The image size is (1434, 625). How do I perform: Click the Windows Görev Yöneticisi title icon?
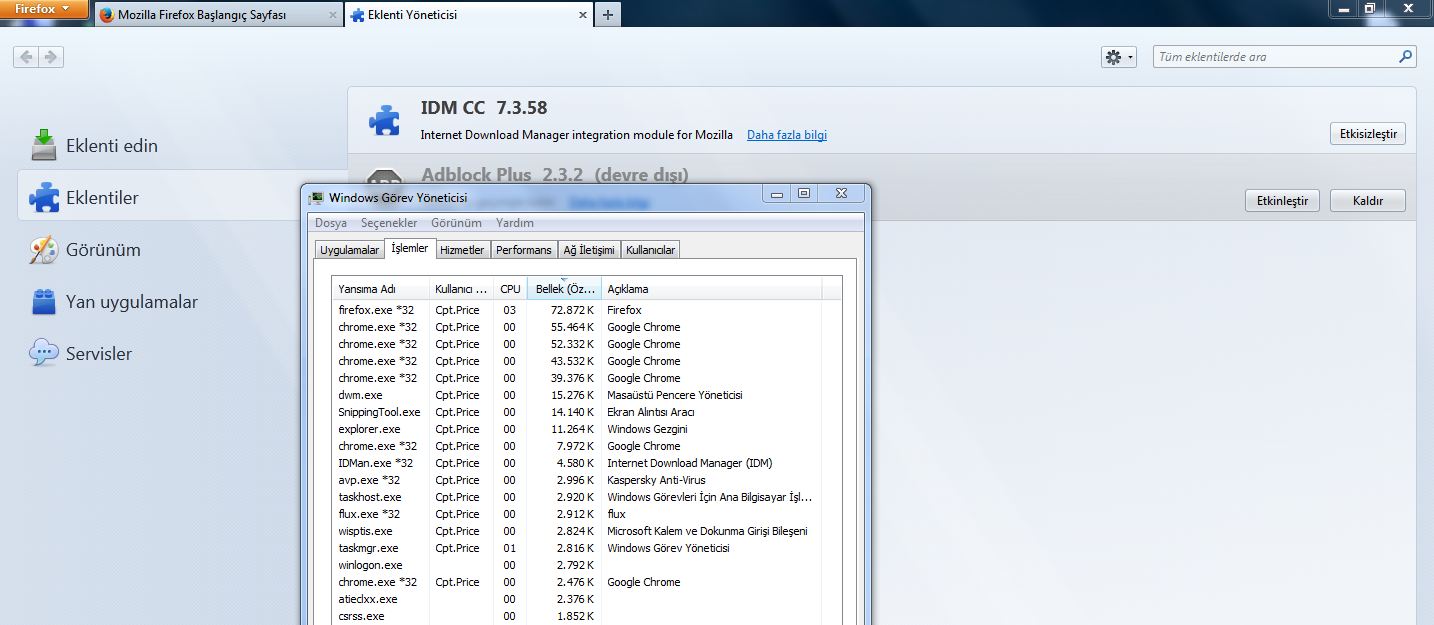[x=316, y=198]
